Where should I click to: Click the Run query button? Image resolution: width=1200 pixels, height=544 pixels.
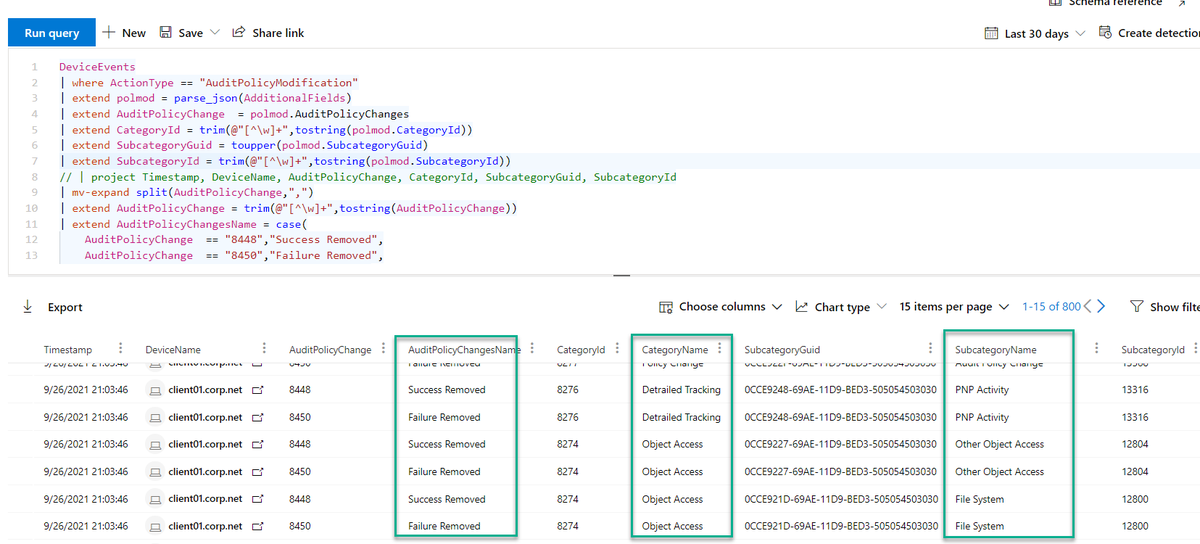click(x=52, y=33)
